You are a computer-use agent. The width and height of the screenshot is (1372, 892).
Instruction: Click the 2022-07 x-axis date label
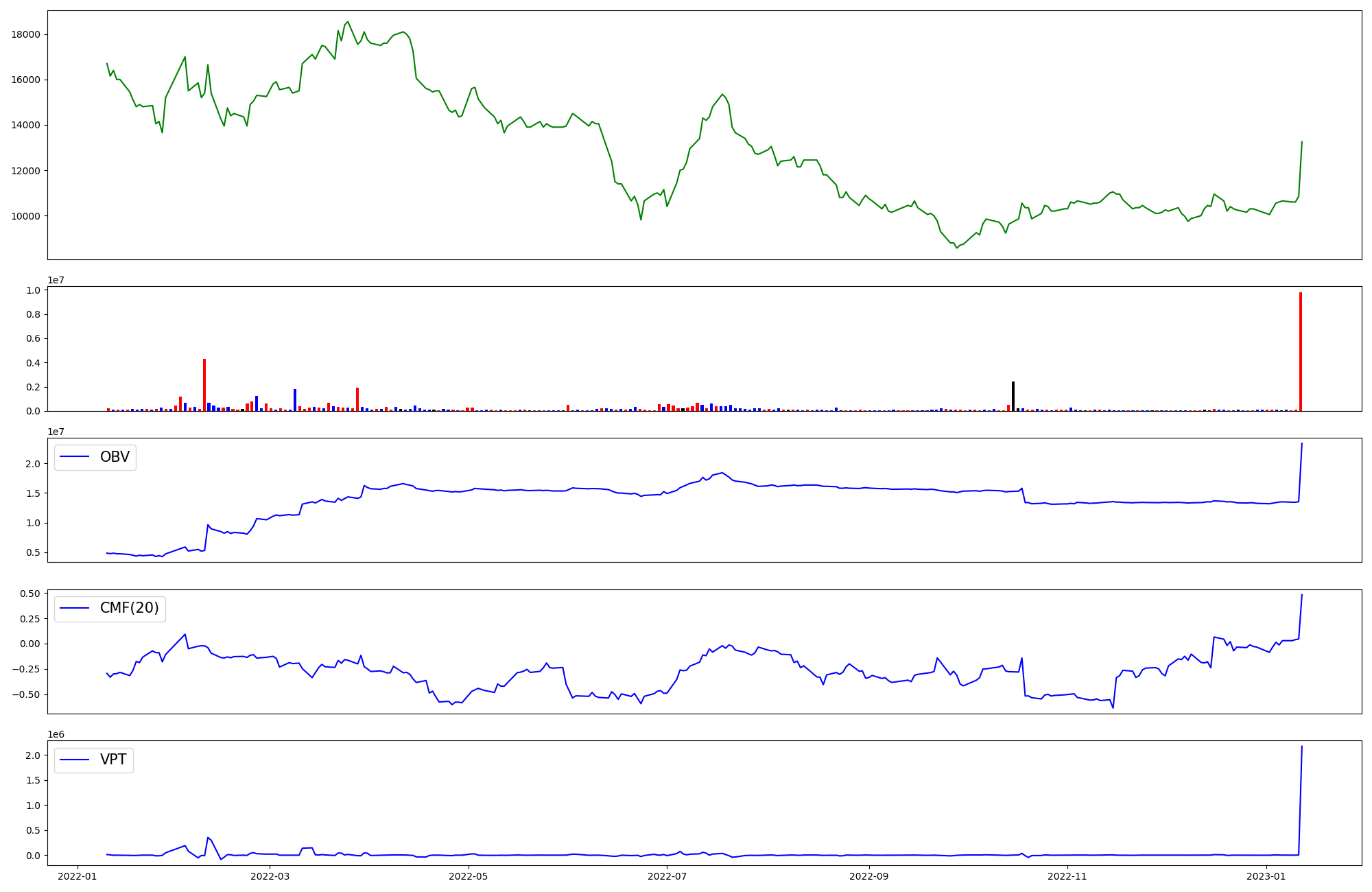click(667, 876)
